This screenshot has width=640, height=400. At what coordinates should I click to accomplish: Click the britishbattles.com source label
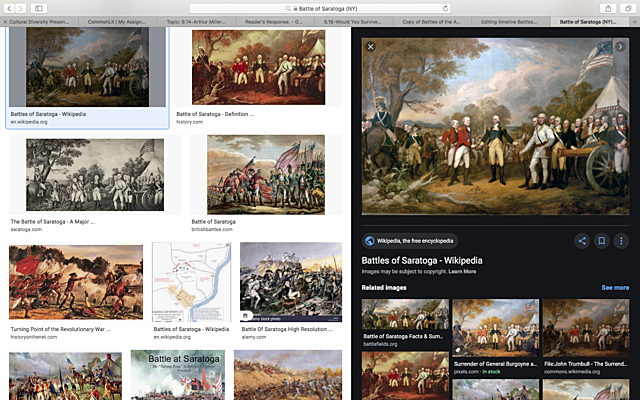(x=212, y=229)
